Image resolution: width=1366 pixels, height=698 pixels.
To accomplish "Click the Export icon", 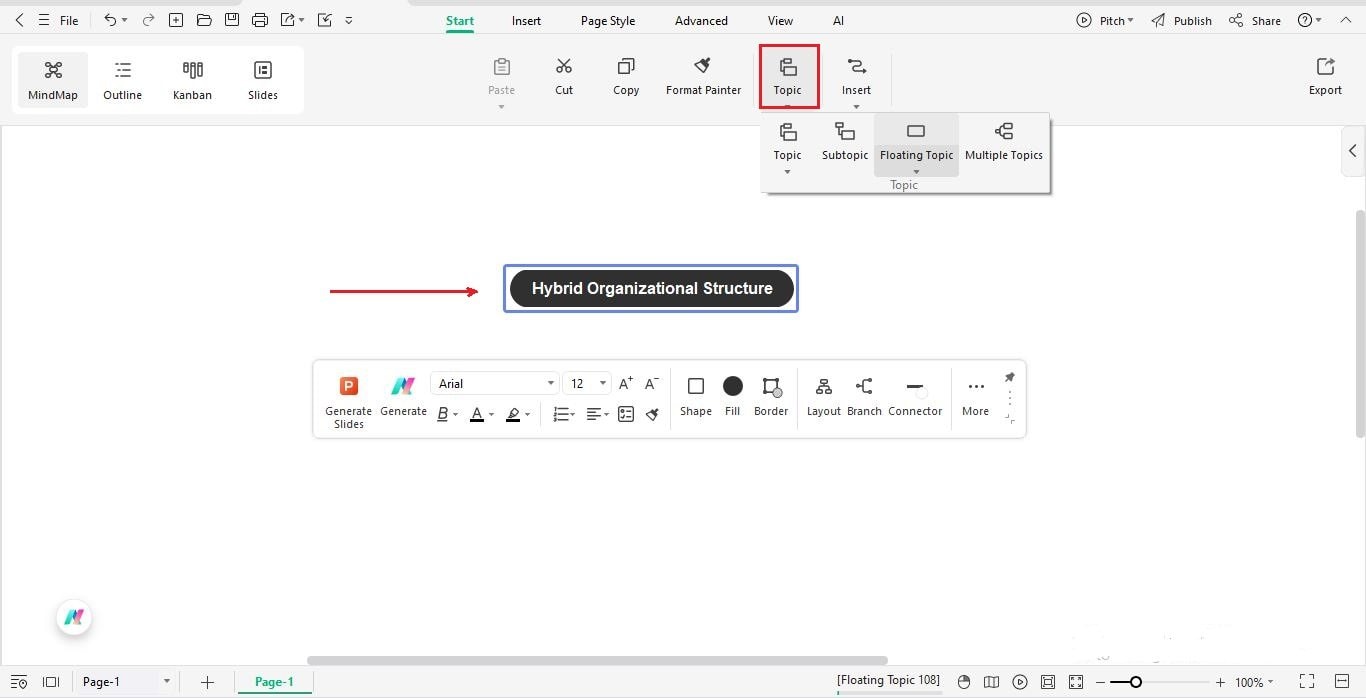I will coord(1324,75).
